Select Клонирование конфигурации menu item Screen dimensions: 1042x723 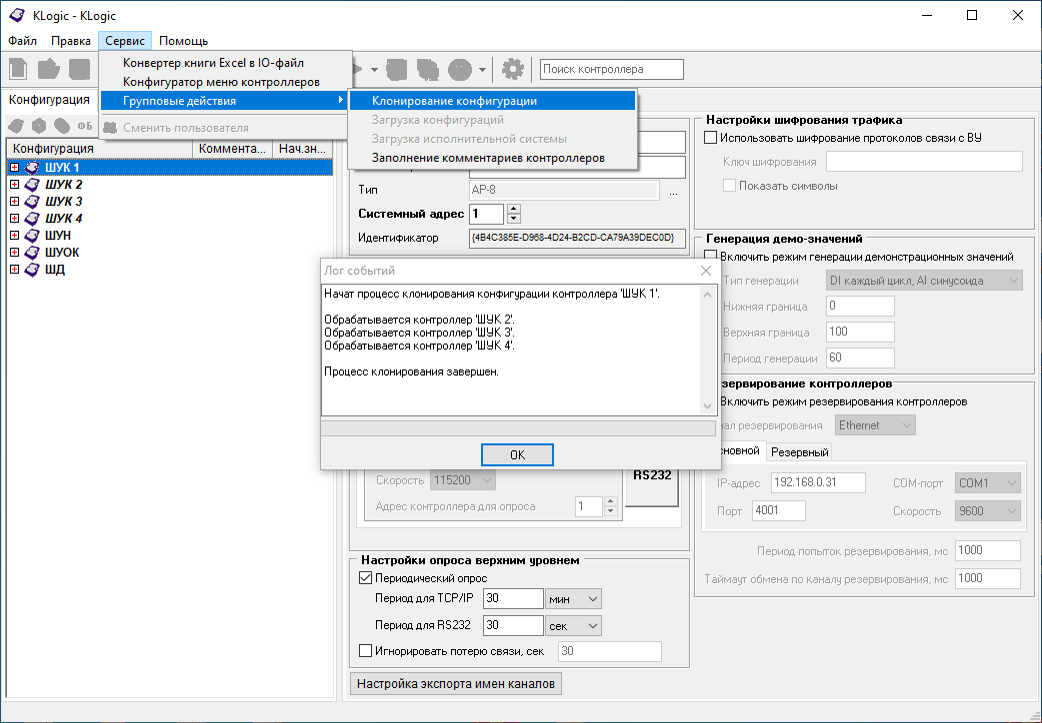[454, 101]
